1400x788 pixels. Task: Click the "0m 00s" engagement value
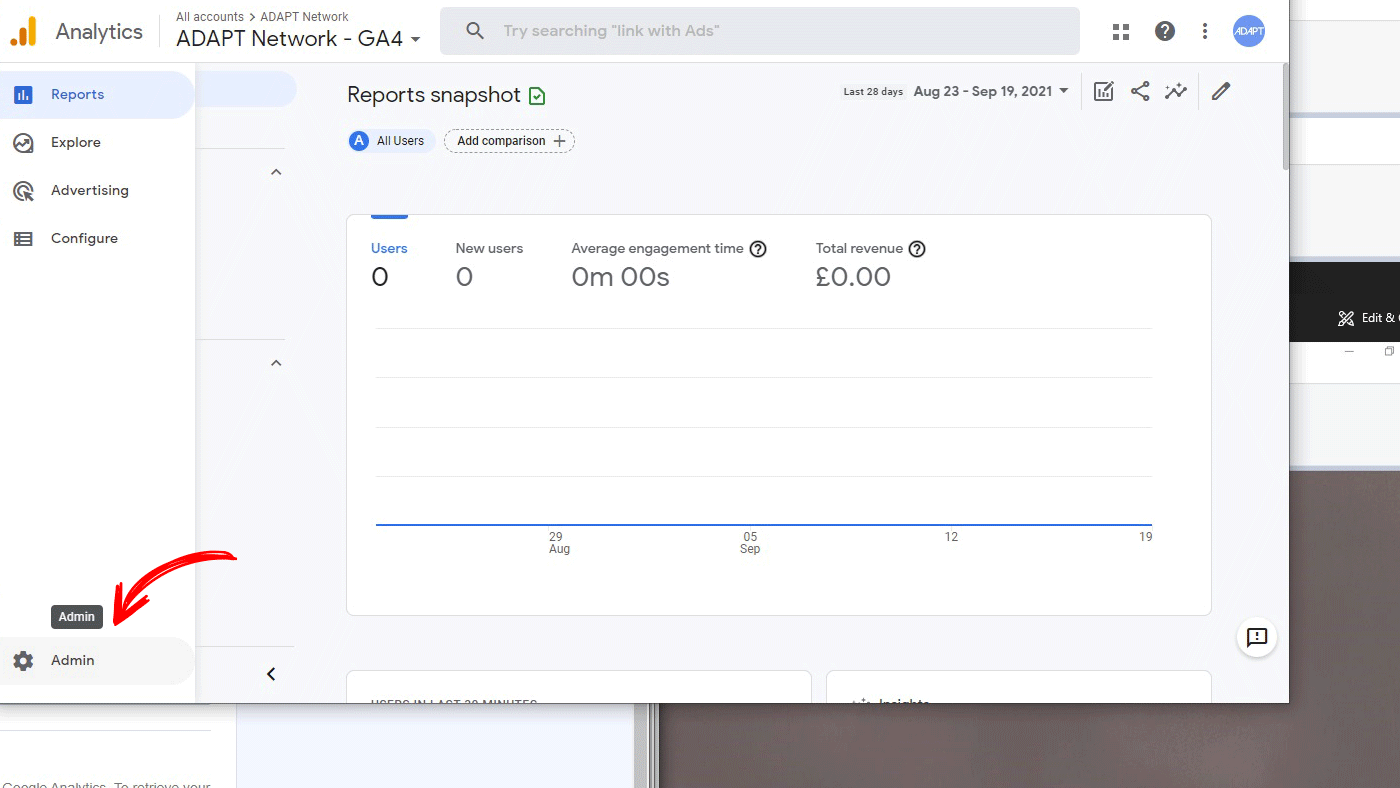[x=620, y=277]
